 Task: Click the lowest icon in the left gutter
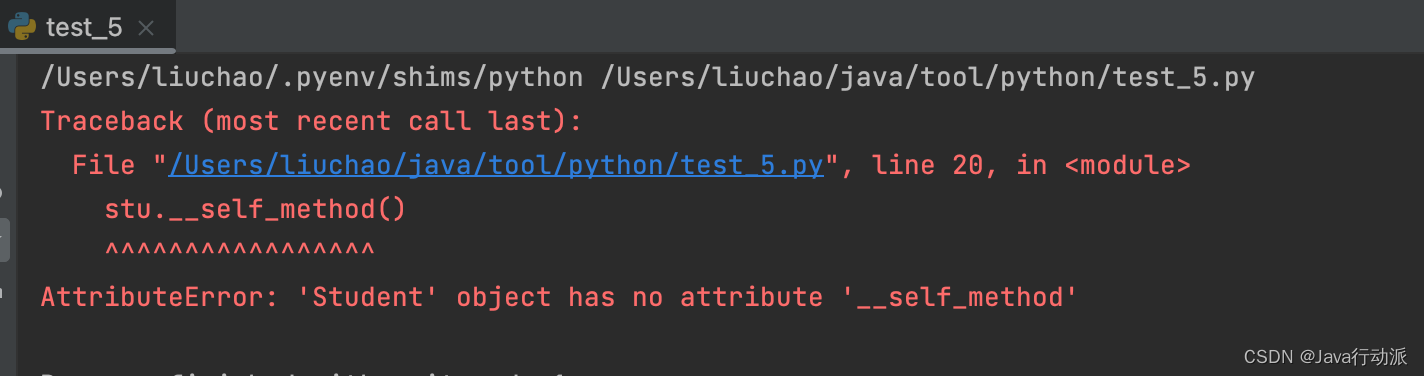pyautogui.click(x=3, y=294)
